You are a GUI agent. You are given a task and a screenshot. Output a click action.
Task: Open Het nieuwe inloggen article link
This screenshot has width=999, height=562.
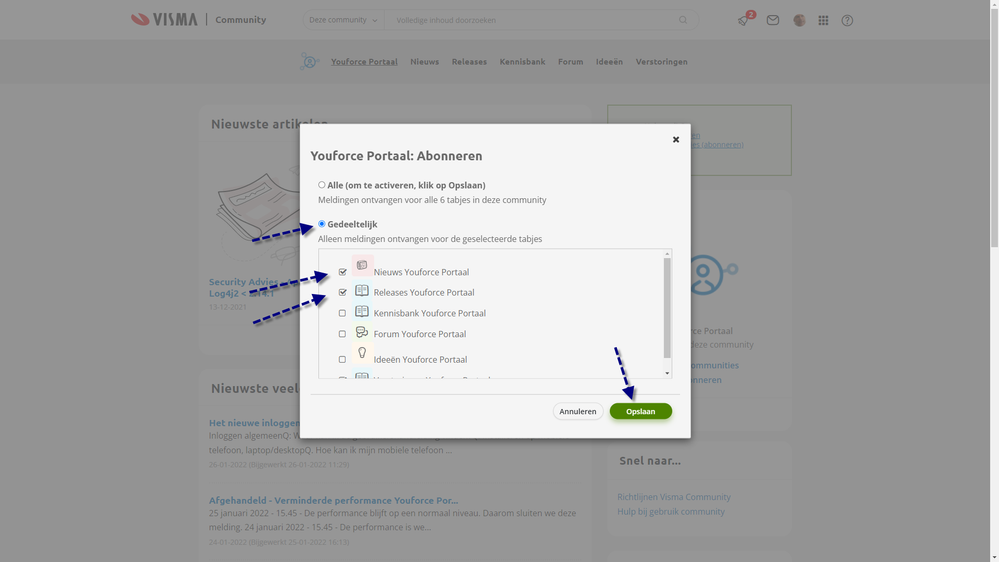[254, 422]
